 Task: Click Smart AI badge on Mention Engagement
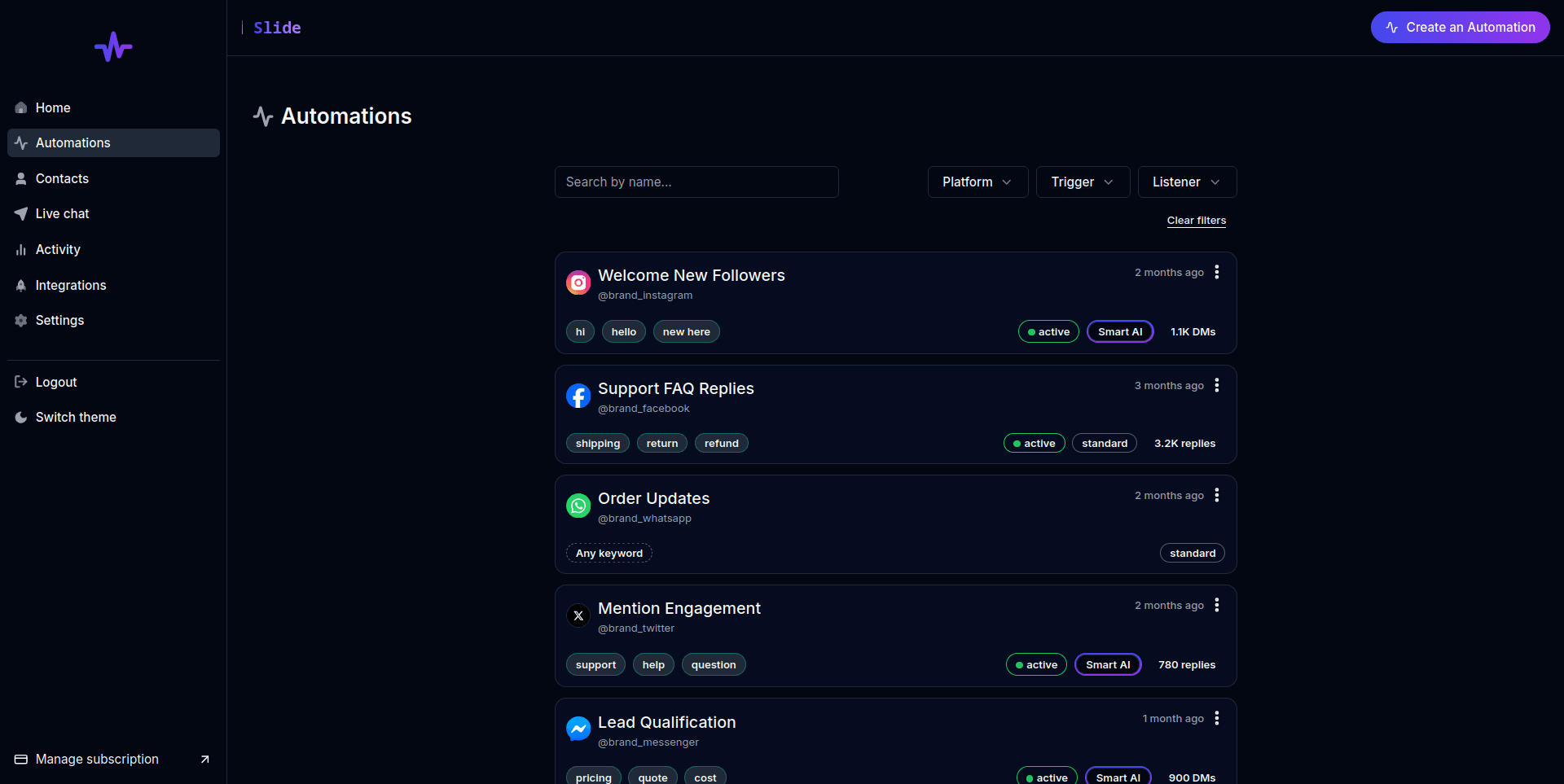pyautogui.click(x=1108, y=664)
